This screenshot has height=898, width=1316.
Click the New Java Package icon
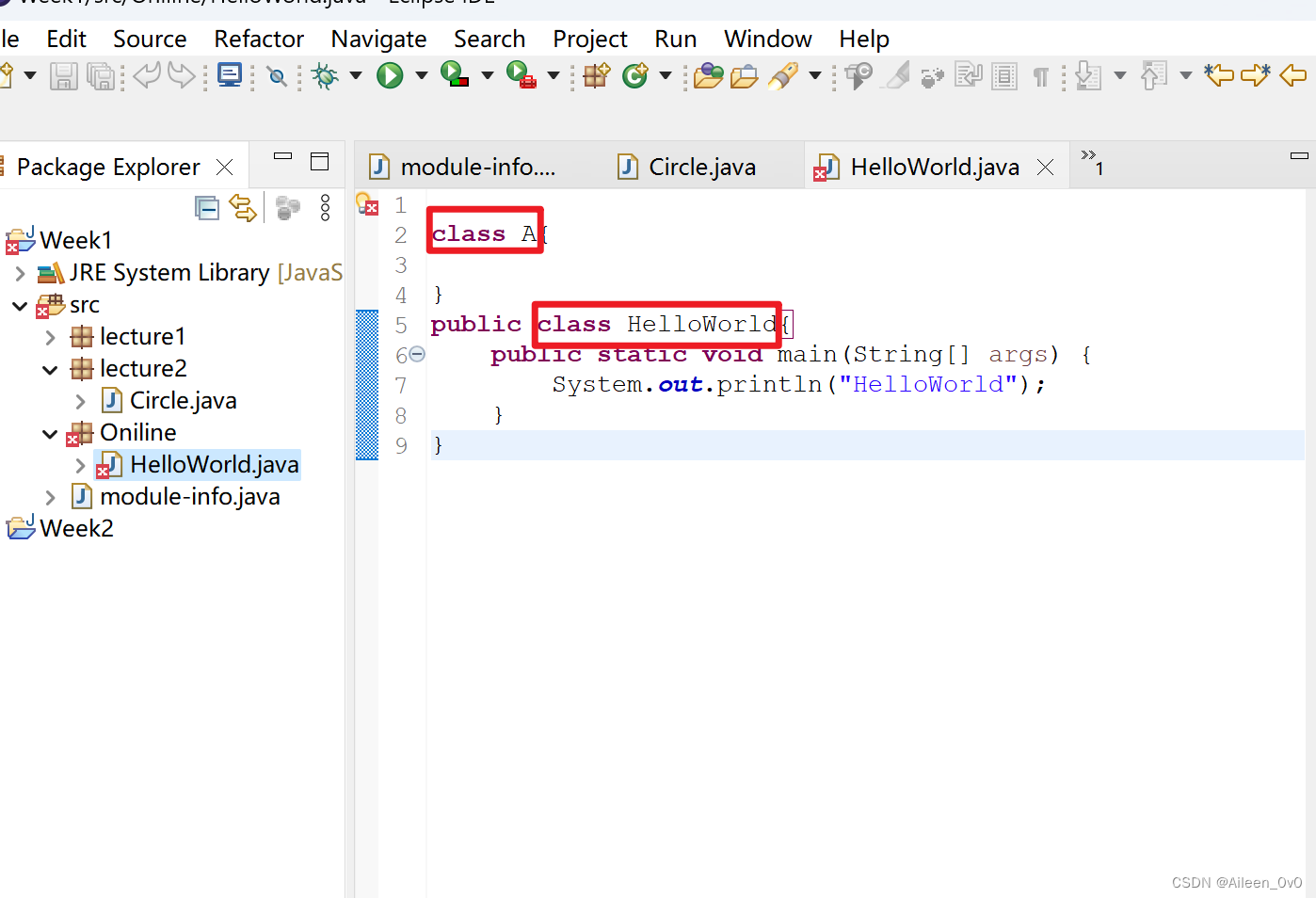[x=596, y=75]
